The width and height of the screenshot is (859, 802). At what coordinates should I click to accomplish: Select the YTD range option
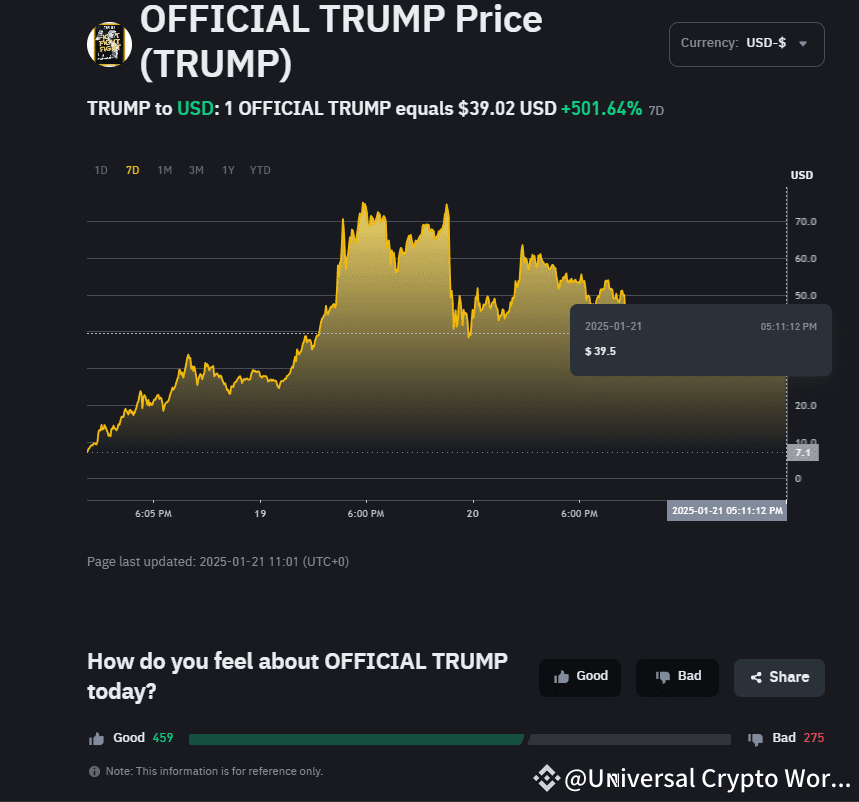[260, 170]
